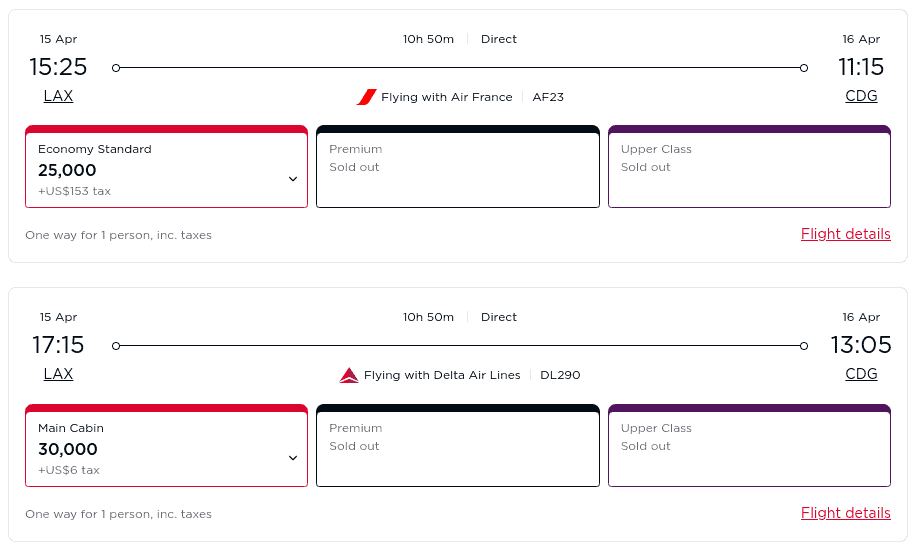Screen dimensions: 917x552
Task: Click the sold out Upper Class box for DL290
Action: [x=749, y=448]
